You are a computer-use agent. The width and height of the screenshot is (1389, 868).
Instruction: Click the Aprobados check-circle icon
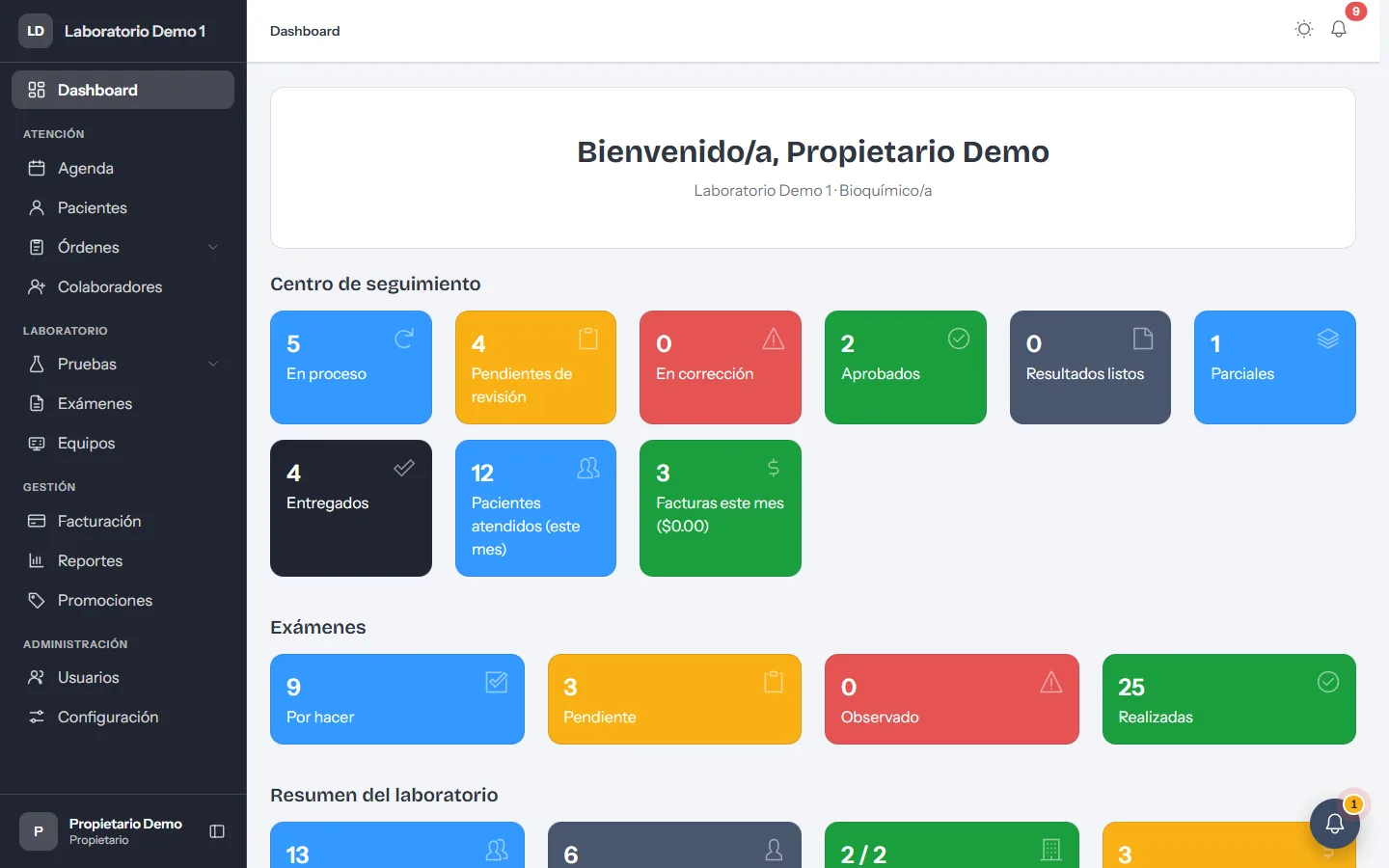pyautogui.click(x=959, y=339)
